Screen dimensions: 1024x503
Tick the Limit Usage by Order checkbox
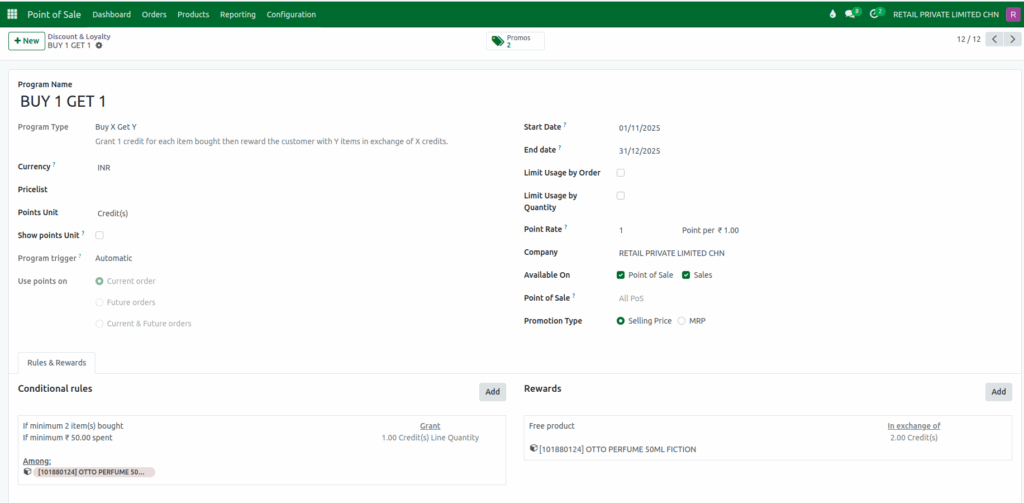click(x=620, y=173)
